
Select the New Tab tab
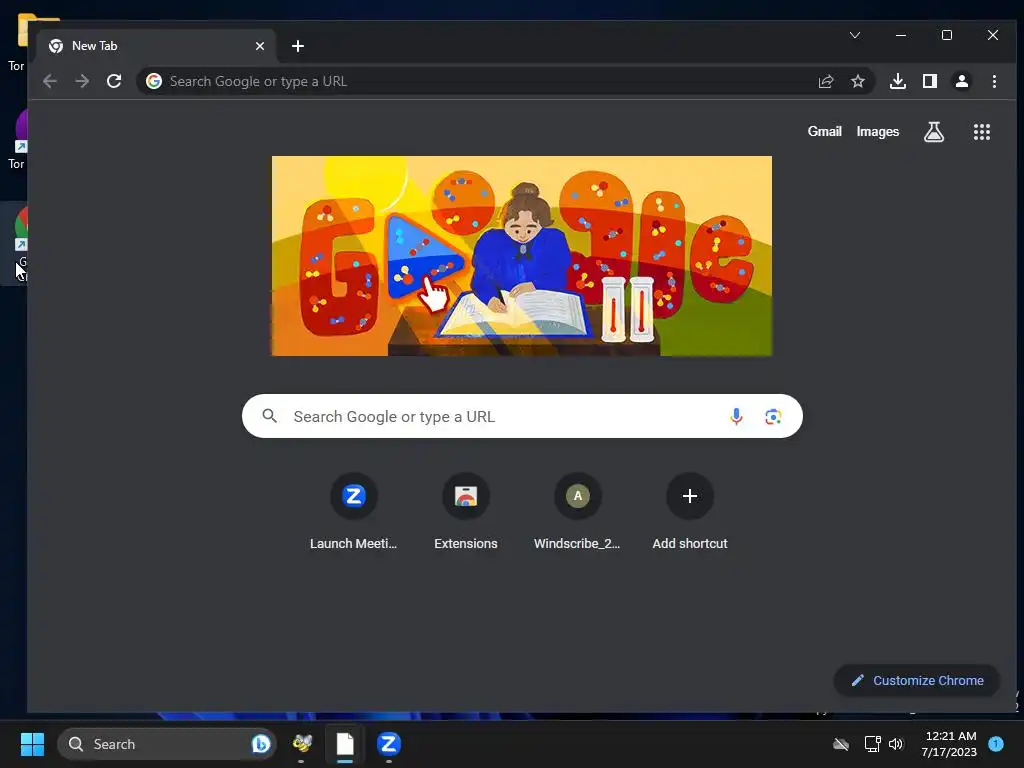[155, 46]
